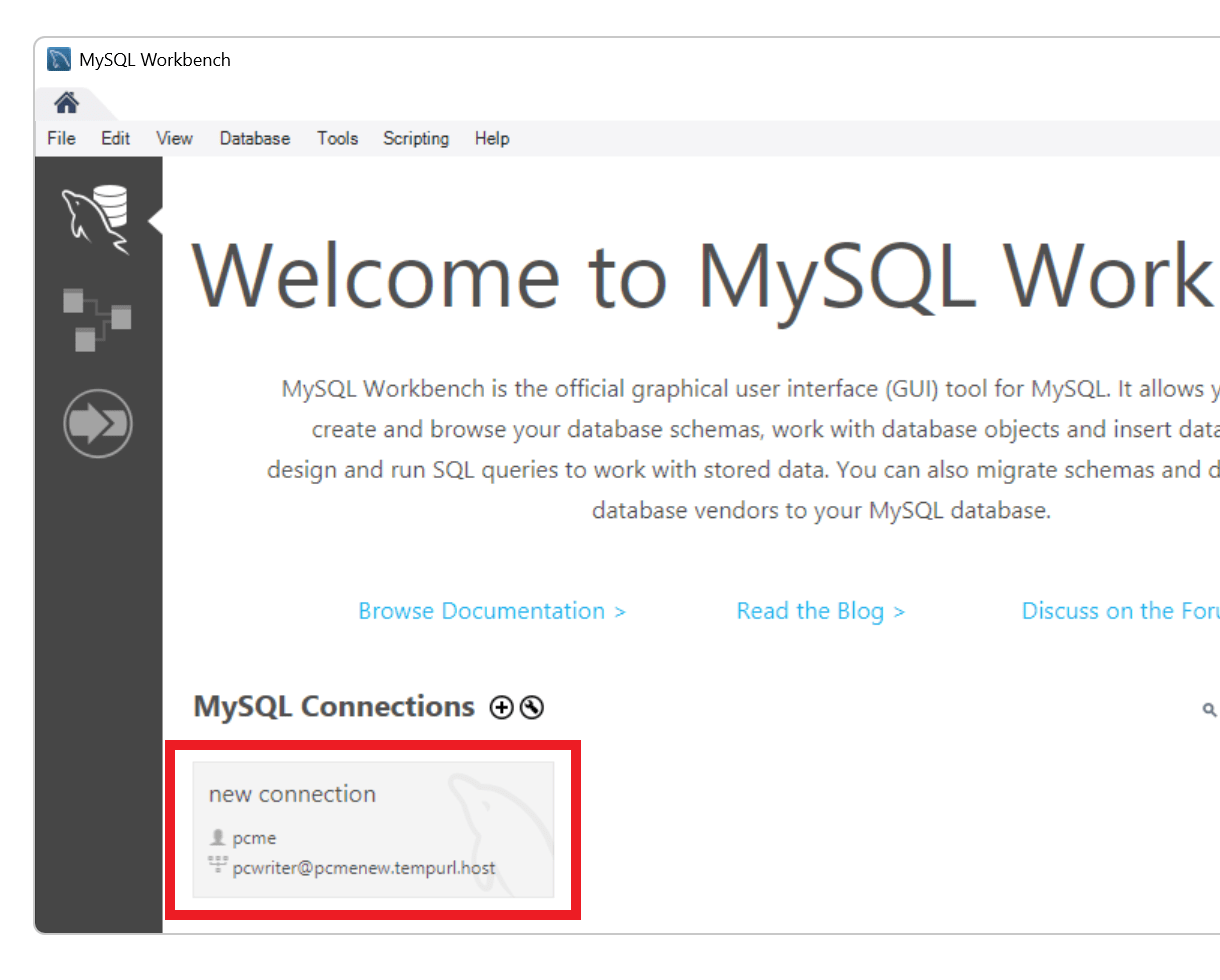
Task: Click the Discuss on the Forums link
Action: (x=1120, y=611)
